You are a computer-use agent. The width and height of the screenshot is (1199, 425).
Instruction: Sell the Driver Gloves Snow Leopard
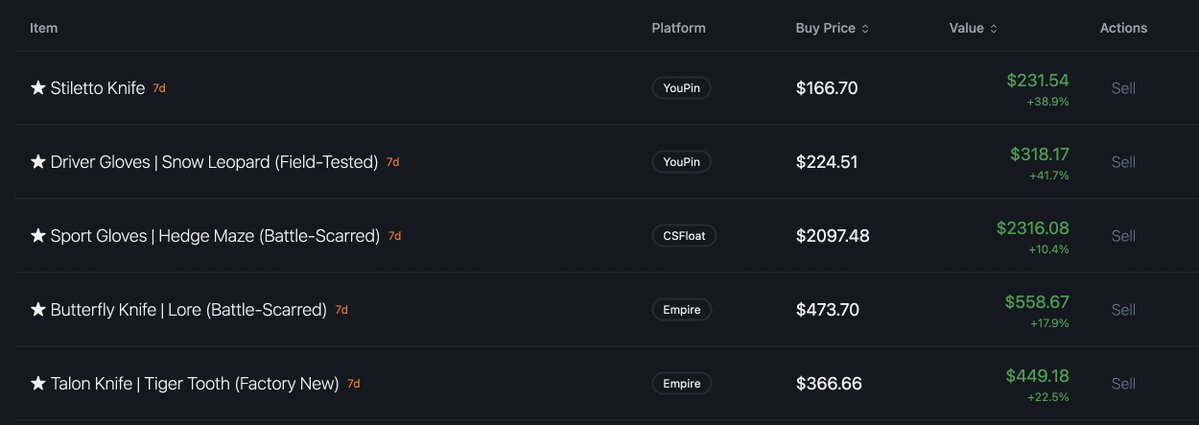click(1123, 162)
